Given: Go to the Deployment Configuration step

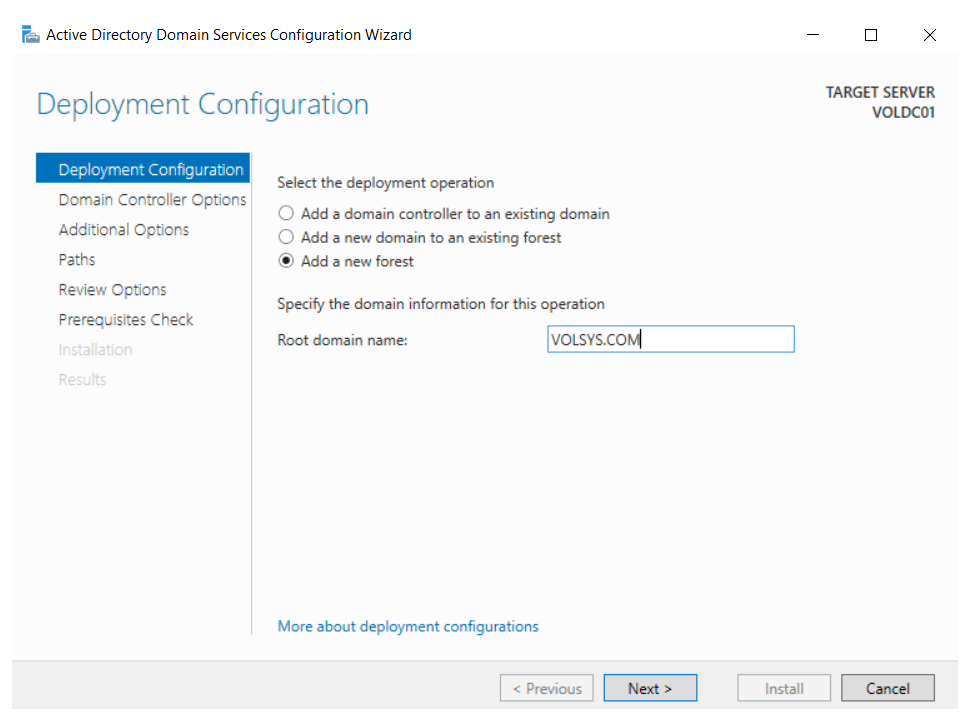Looking at the screenshot, I should [150, 170].
